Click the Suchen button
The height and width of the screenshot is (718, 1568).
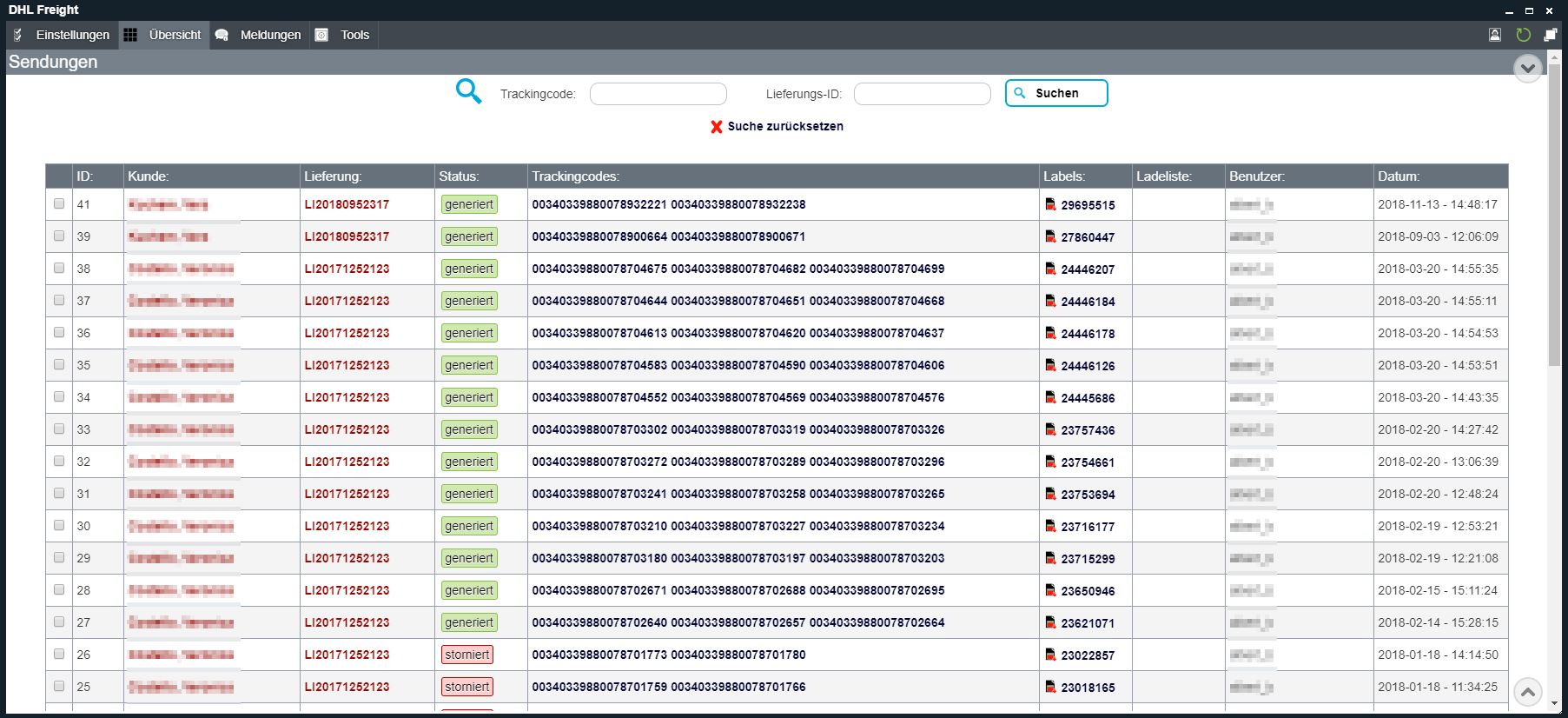click(1056, 93)
